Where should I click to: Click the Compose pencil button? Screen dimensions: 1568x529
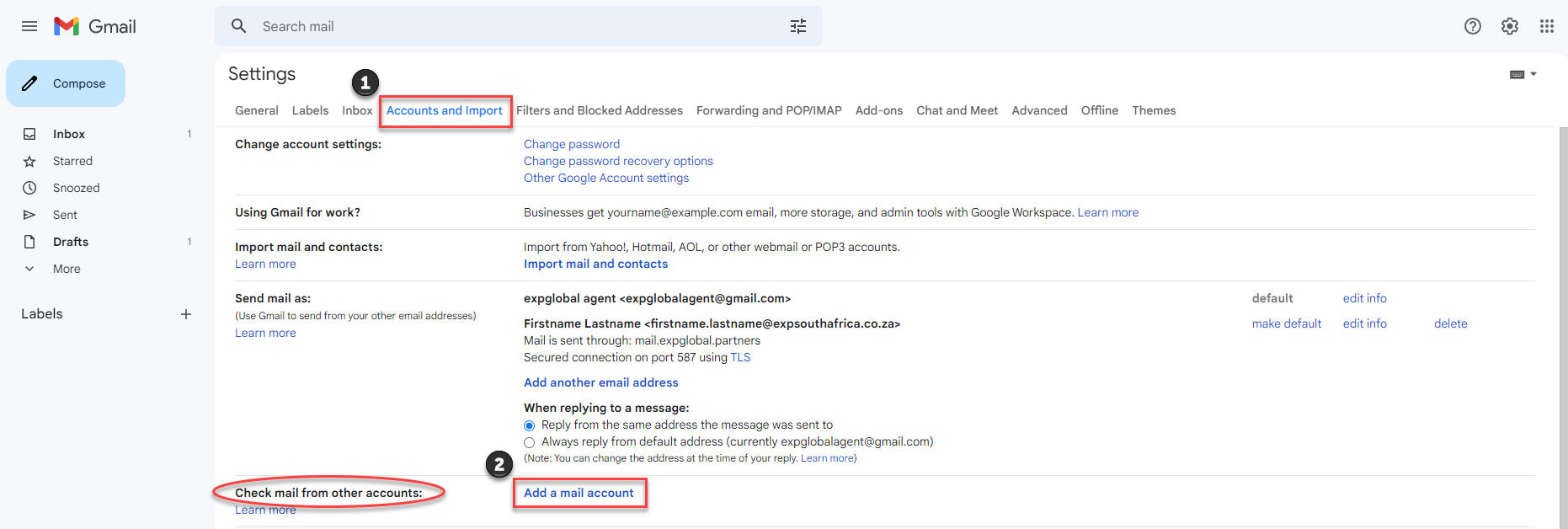pos(66,83)
